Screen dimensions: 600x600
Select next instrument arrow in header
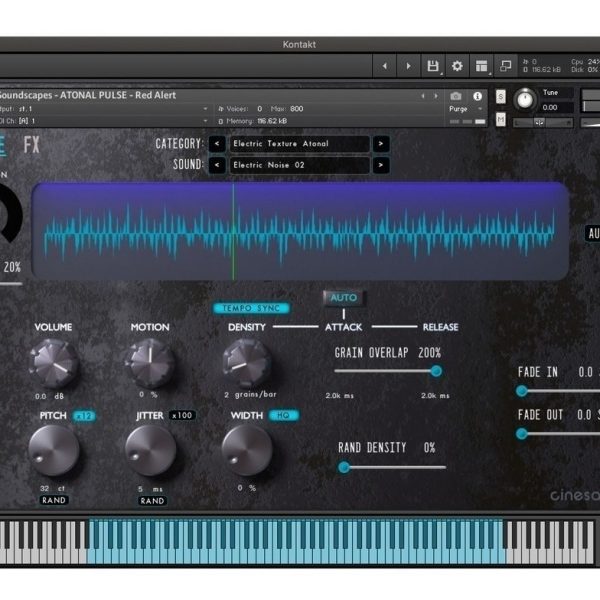436,96
